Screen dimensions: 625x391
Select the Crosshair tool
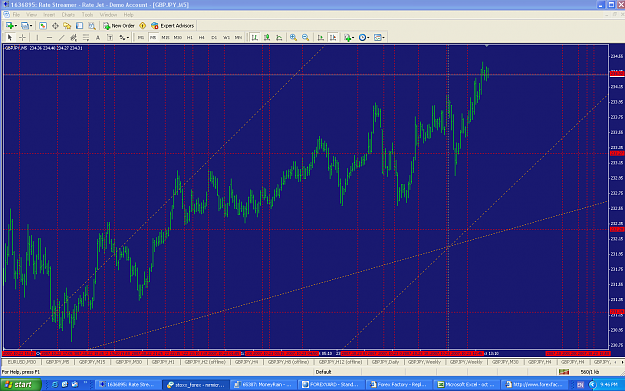tap(23, 37)
